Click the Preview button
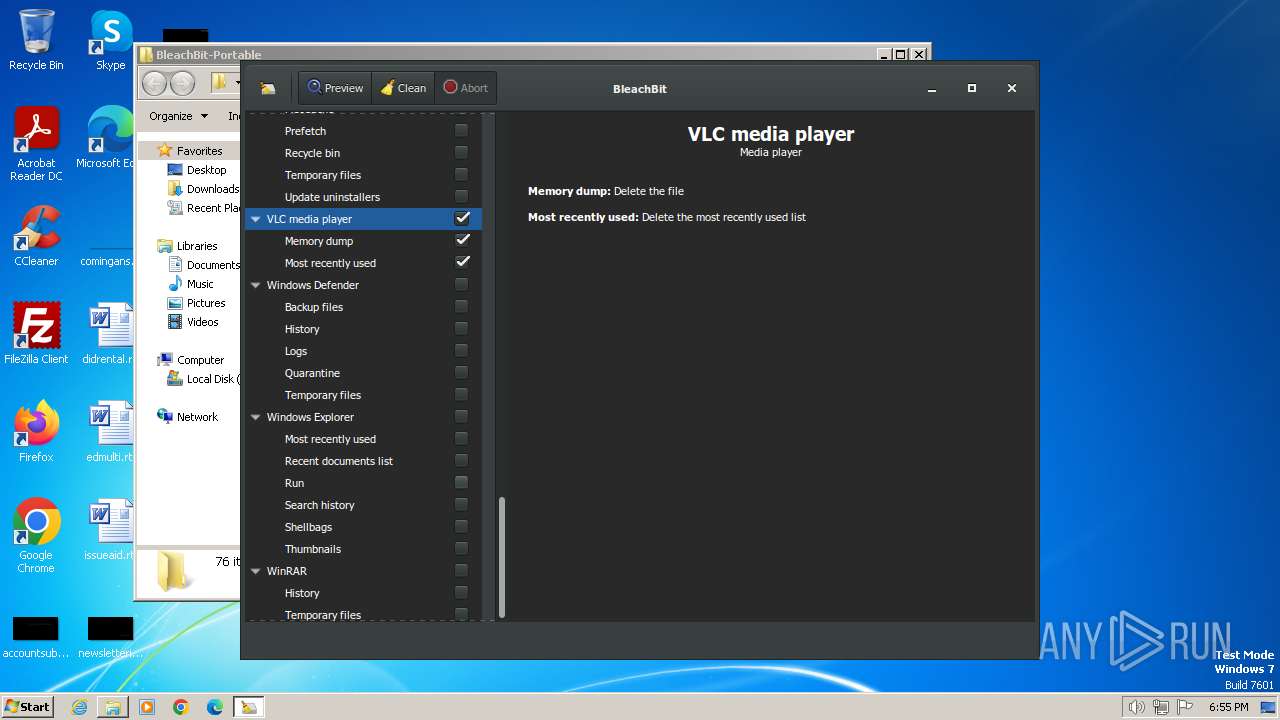The image size is (1280, 720). point(335,88)
